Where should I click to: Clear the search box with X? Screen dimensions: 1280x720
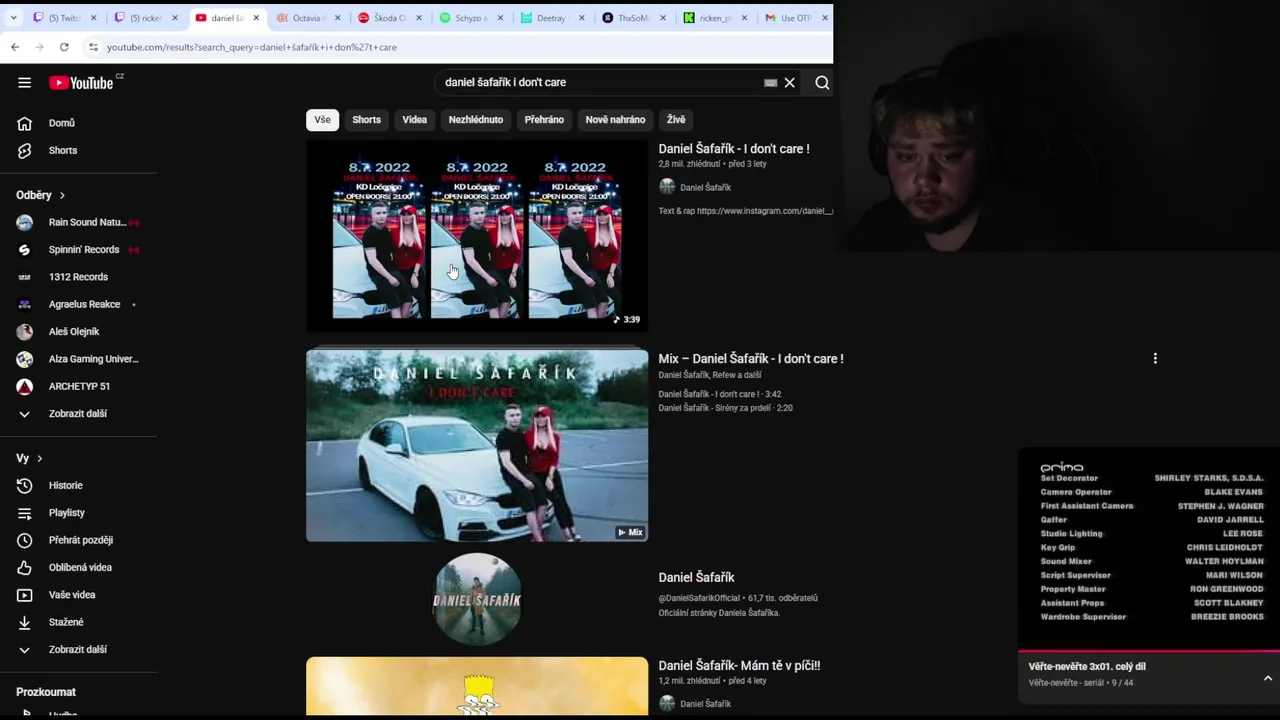(x=789, y=83)
